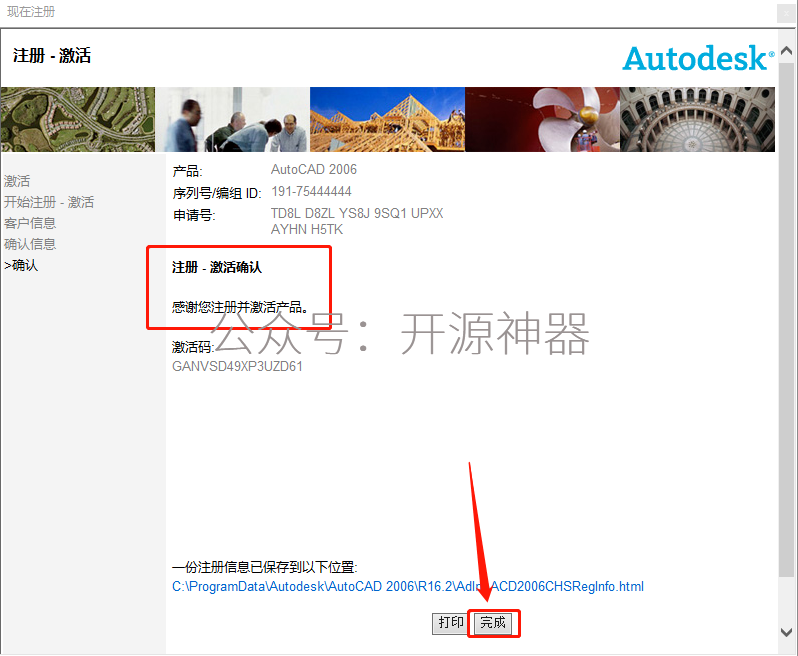798x656 pixels.
Task: Click the 注册 - 激活 page heading
Action: pyautogui.click(x=52, y=55)
